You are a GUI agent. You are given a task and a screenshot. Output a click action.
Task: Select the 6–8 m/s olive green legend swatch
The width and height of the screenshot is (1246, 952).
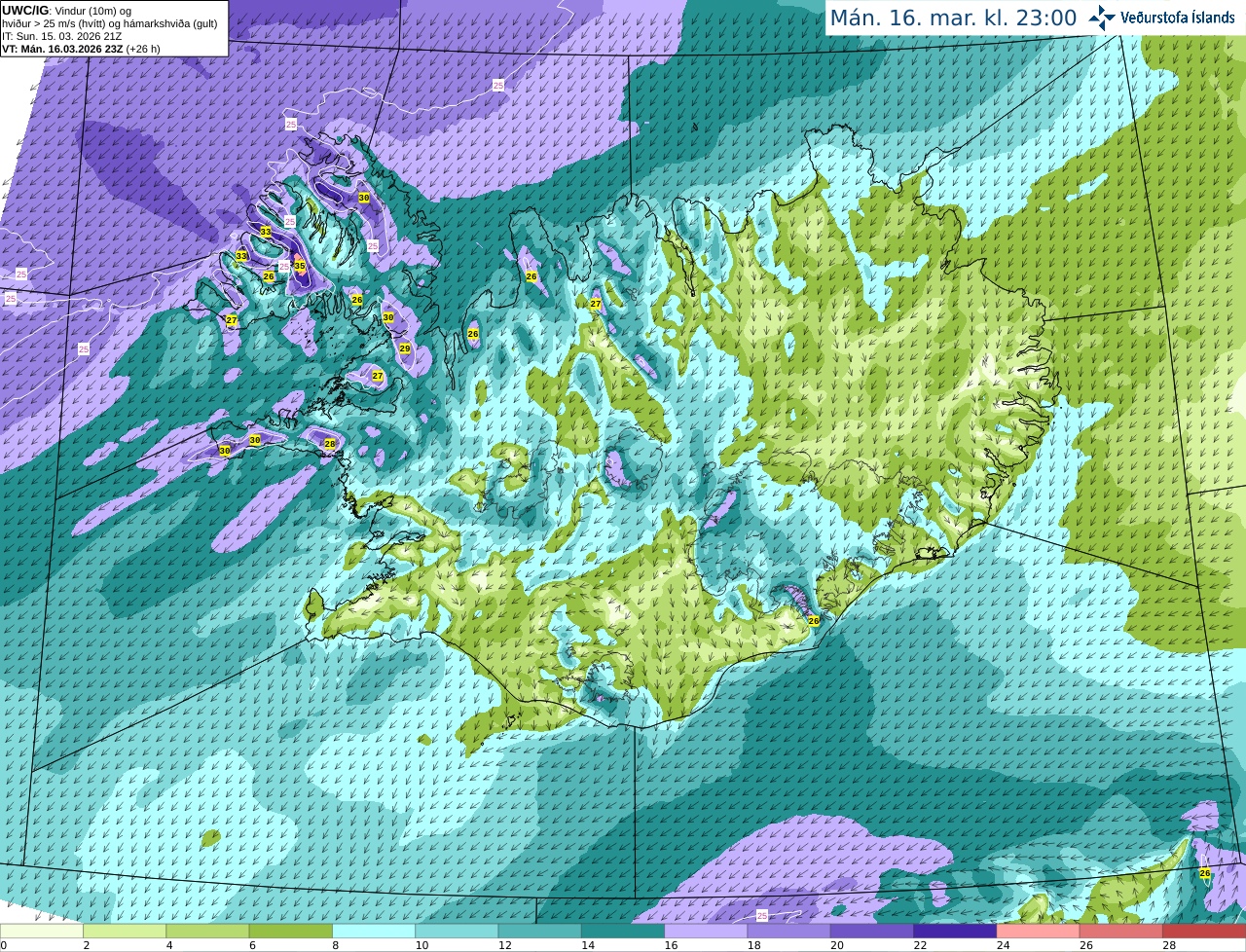pos(291,932)
